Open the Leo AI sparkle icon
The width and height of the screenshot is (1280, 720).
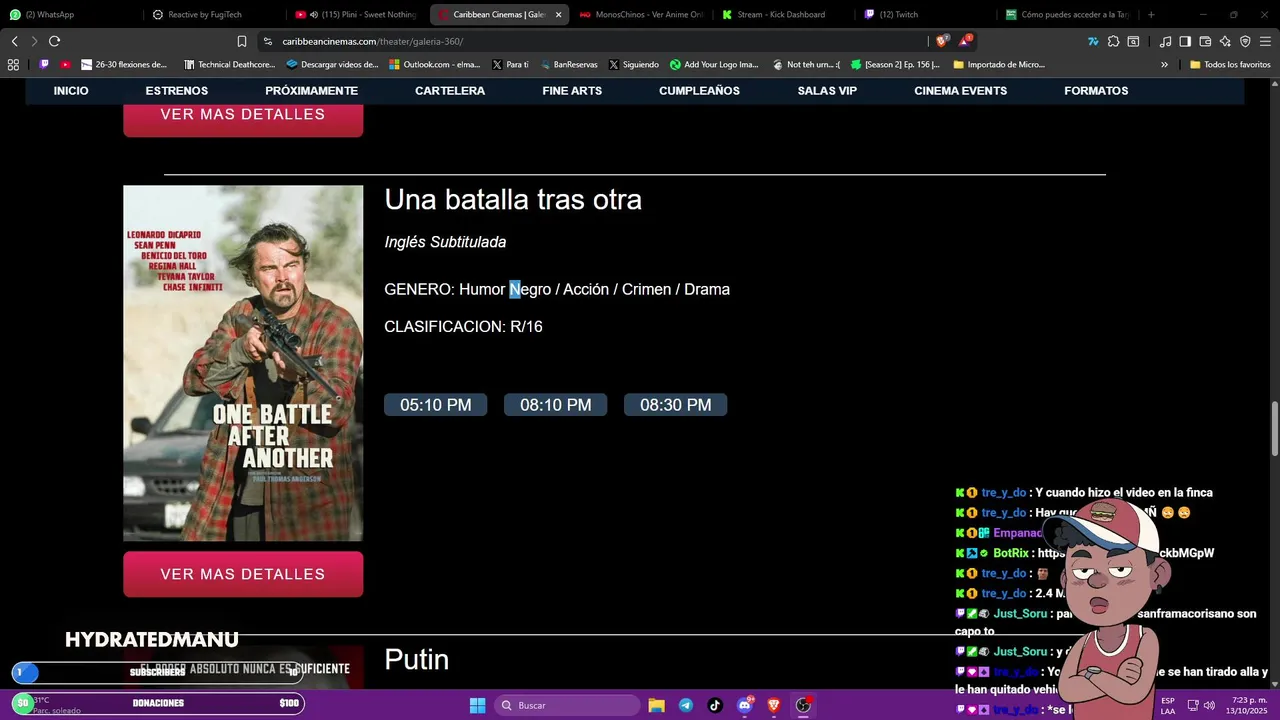1225,41
